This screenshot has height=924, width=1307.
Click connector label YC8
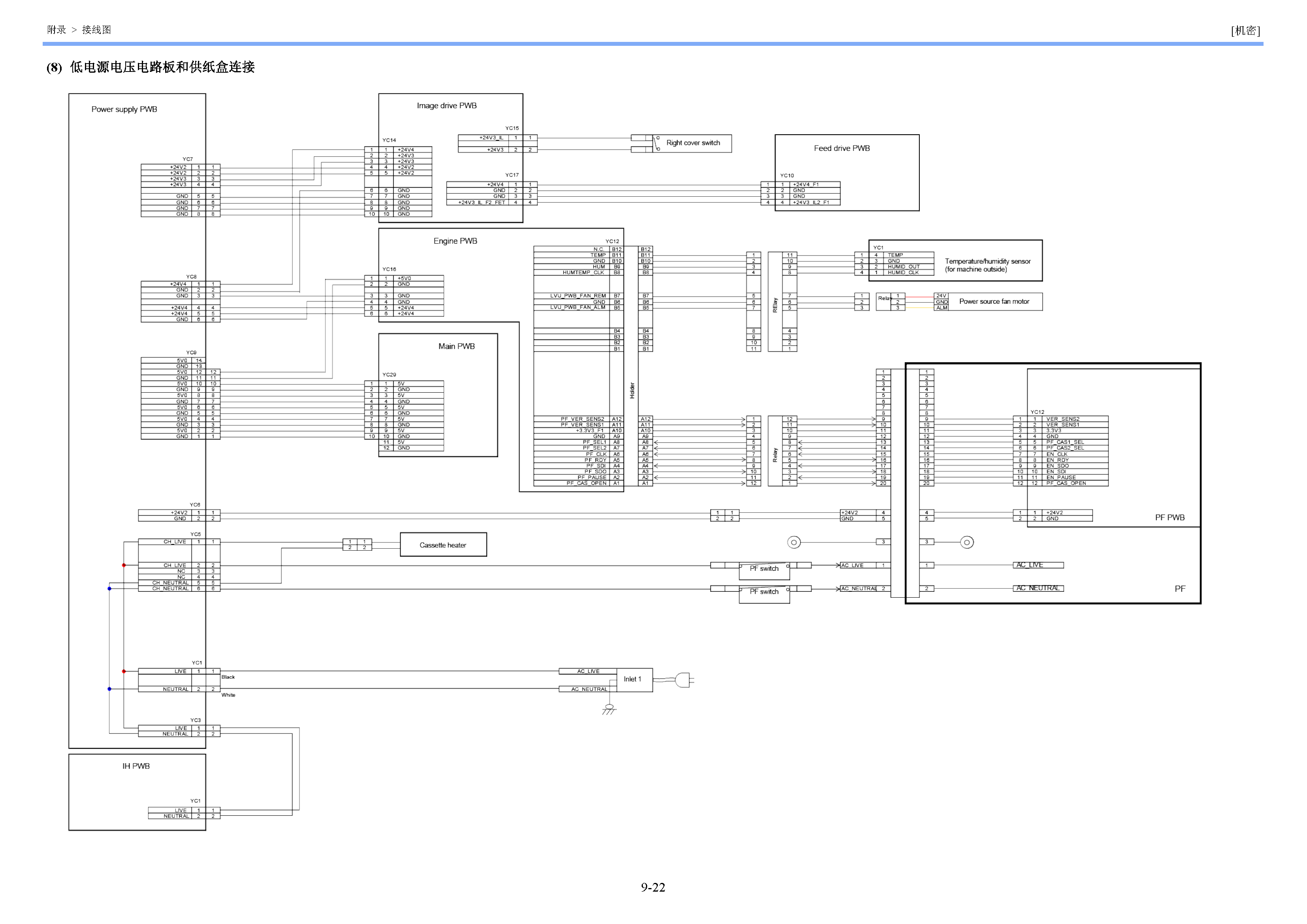tap(191, 277)
